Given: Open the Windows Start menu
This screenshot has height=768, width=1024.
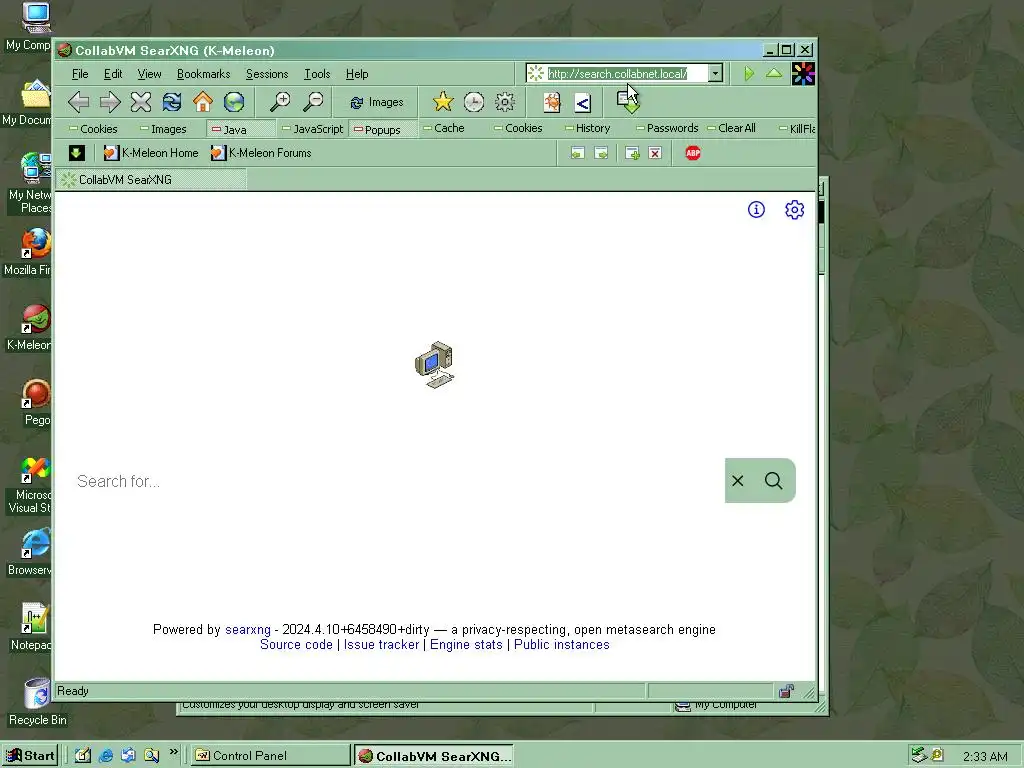Looking at the screenshot, I should pos(30,756).
